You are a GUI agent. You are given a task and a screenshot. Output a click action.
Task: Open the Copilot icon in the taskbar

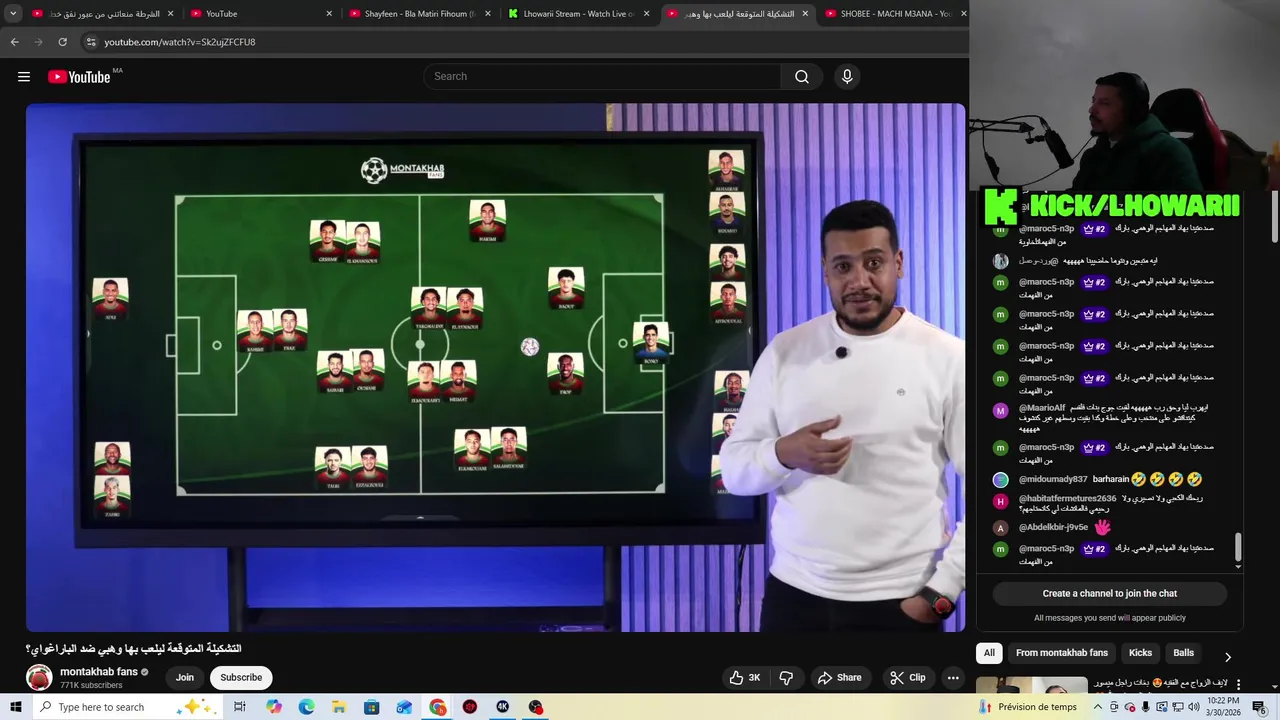click(274, 707)
